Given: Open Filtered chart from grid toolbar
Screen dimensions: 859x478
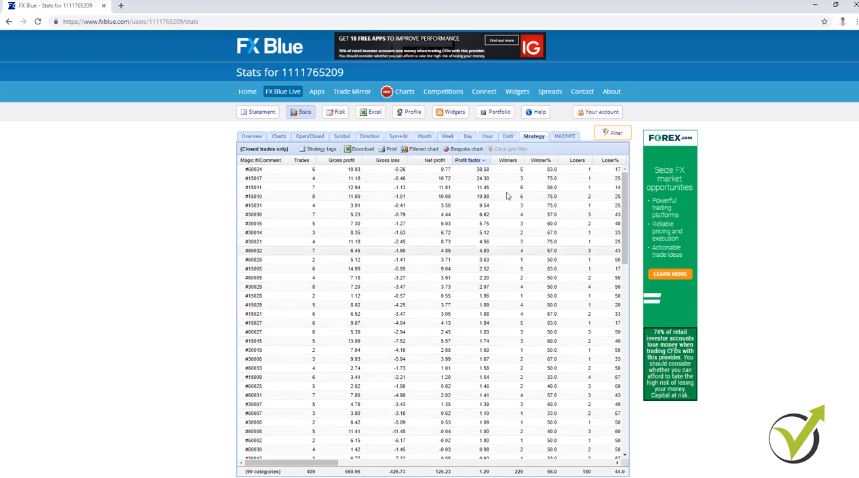Looking at the screenshot, I should [420, 149].
